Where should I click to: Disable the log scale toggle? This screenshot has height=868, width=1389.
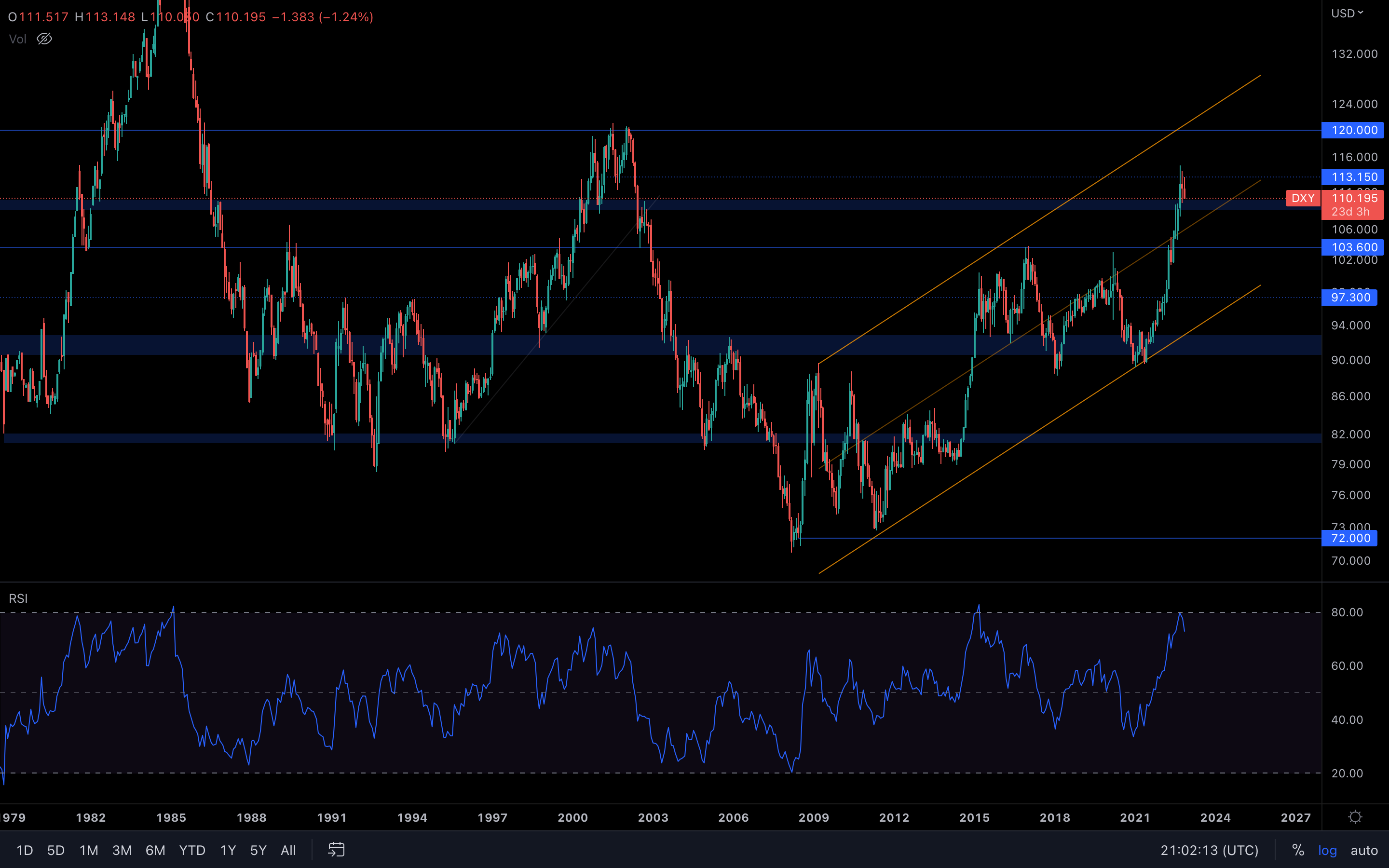click(x=1327, y=850)
